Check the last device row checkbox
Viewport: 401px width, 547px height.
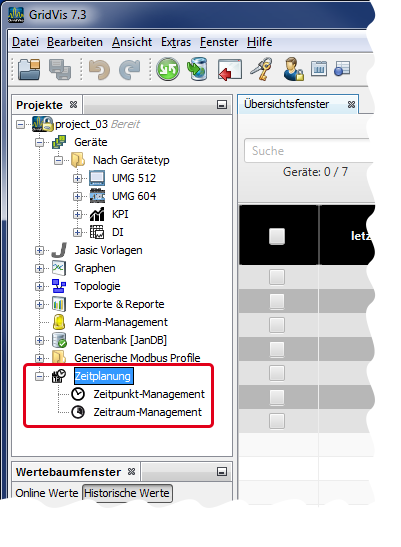[277, 421]
